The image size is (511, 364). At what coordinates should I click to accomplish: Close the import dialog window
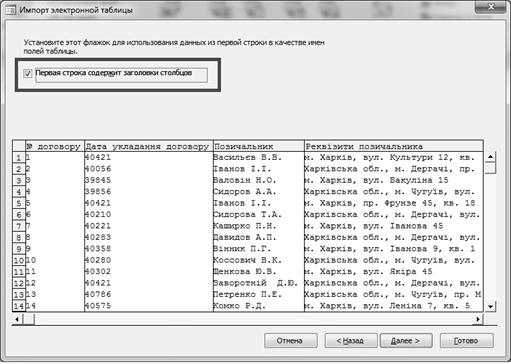(x=491, y=7)
